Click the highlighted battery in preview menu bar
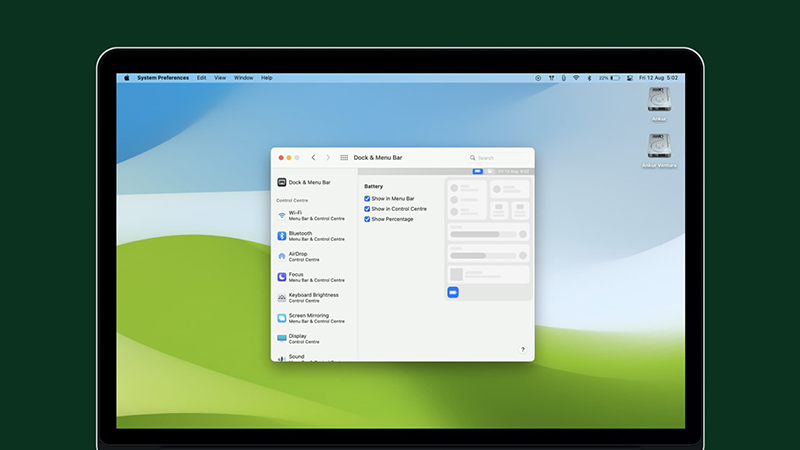Screen dimensions: 800x450 tap(478, 171)
